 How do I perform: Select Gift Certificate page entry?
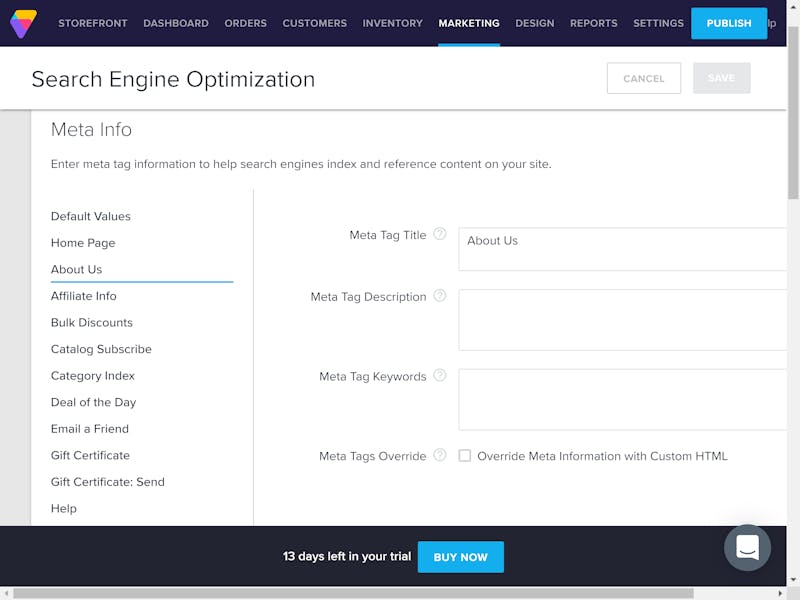pyautogui.click(x=90, y=455)
